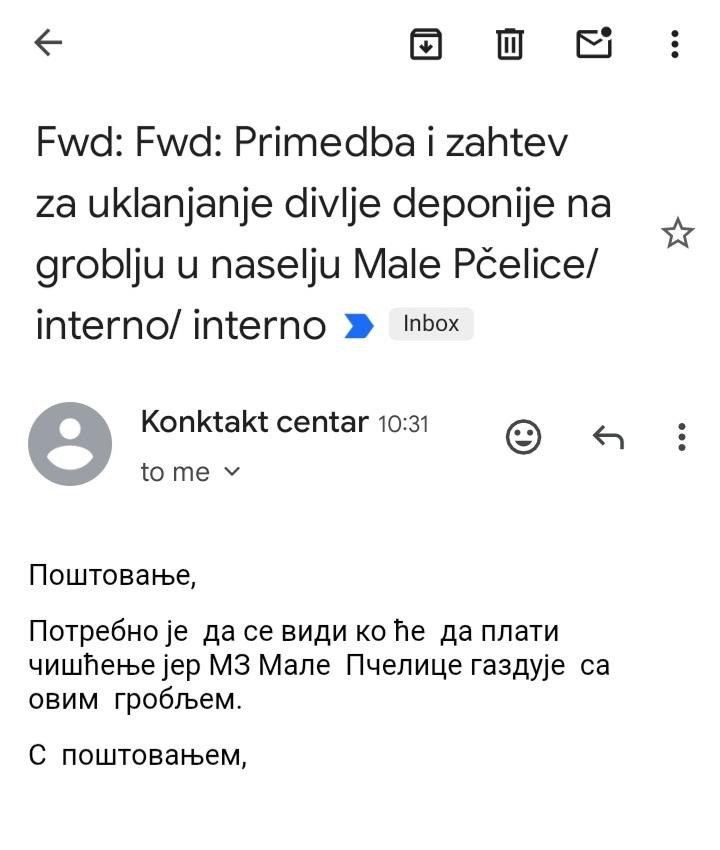This screenshot has width=720, height=850.
Task: Tap the 10:31 timestamp
Action: [x=403, y=424]
